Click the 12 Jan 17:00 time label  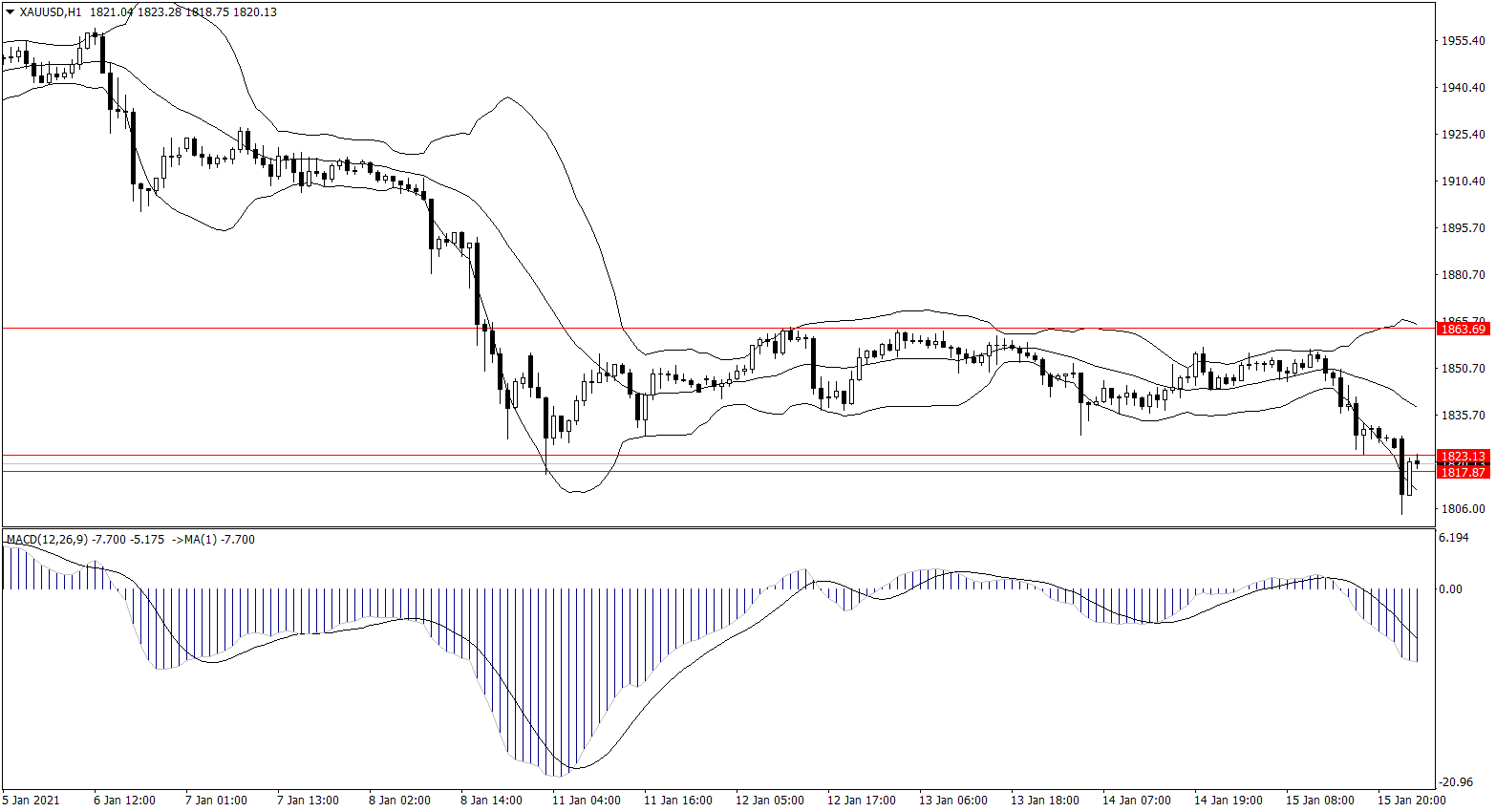tap(861, 801)
